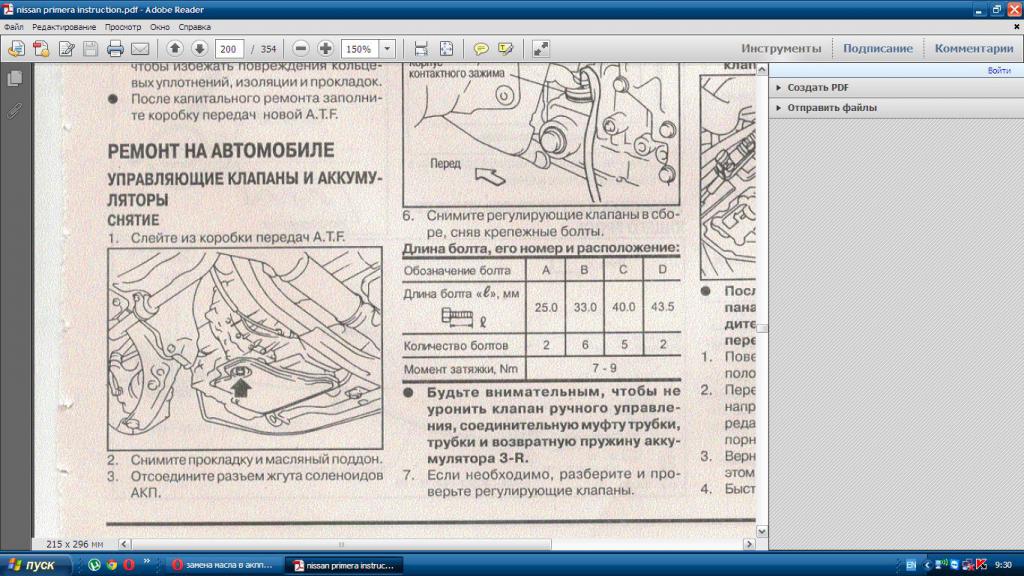Click the Fit width scrolling mode icon
1024x576 pixels.
[421, 49]
